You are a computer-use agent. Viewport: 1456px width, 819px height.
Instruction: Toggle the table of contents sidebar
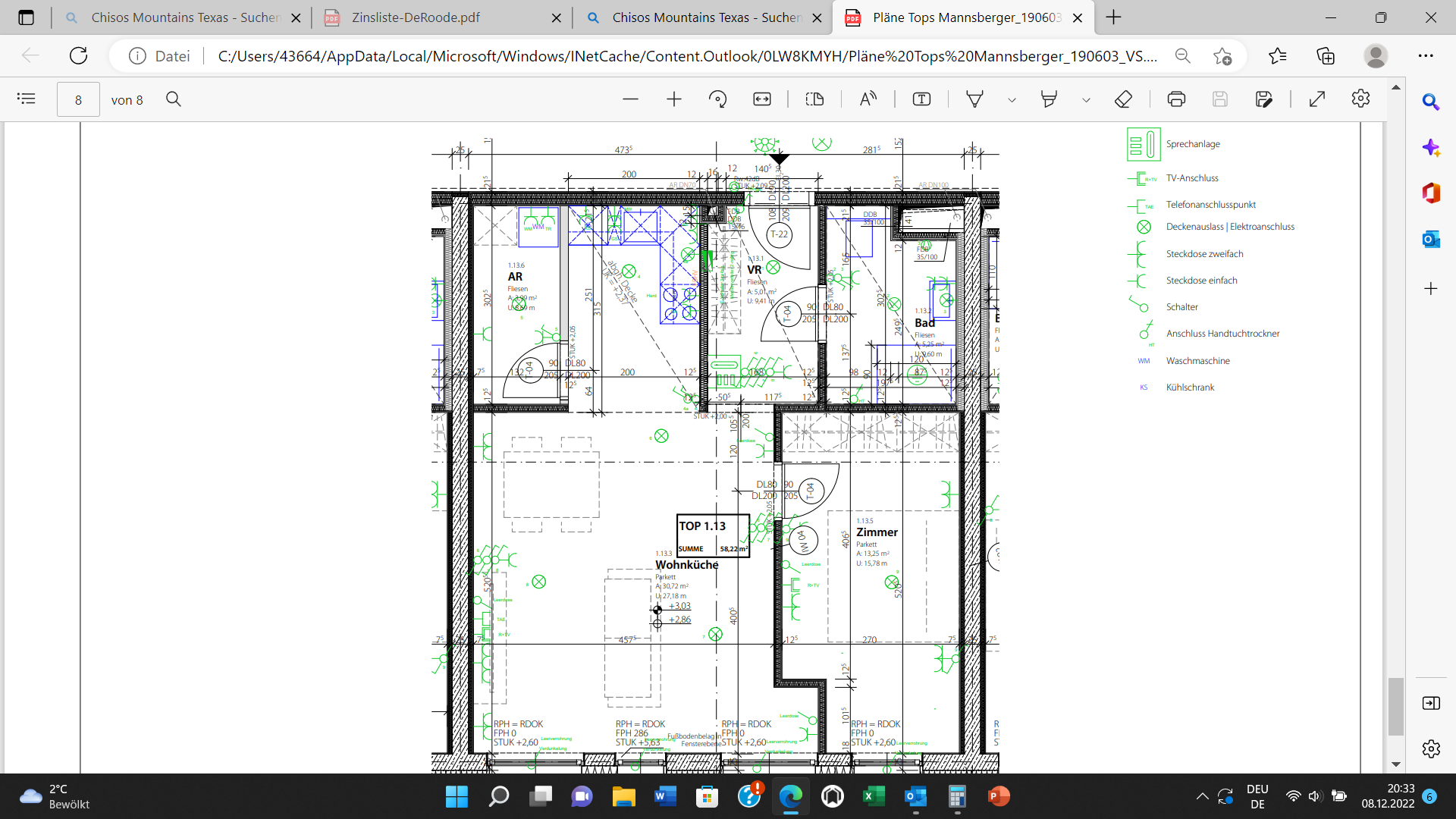click(27, 99)
